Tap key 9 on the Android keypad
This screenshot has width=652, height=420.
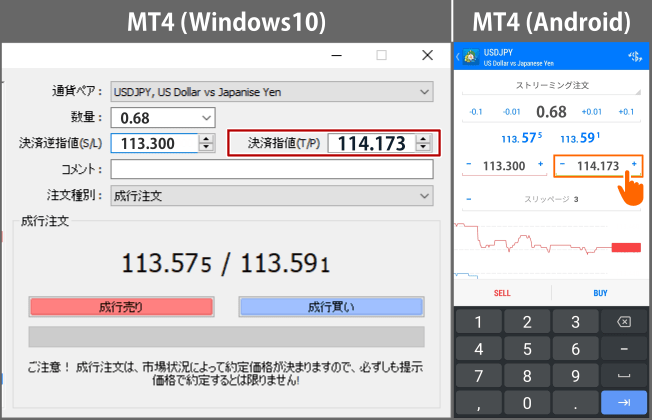pyautogui.click(x=575, y=376)
